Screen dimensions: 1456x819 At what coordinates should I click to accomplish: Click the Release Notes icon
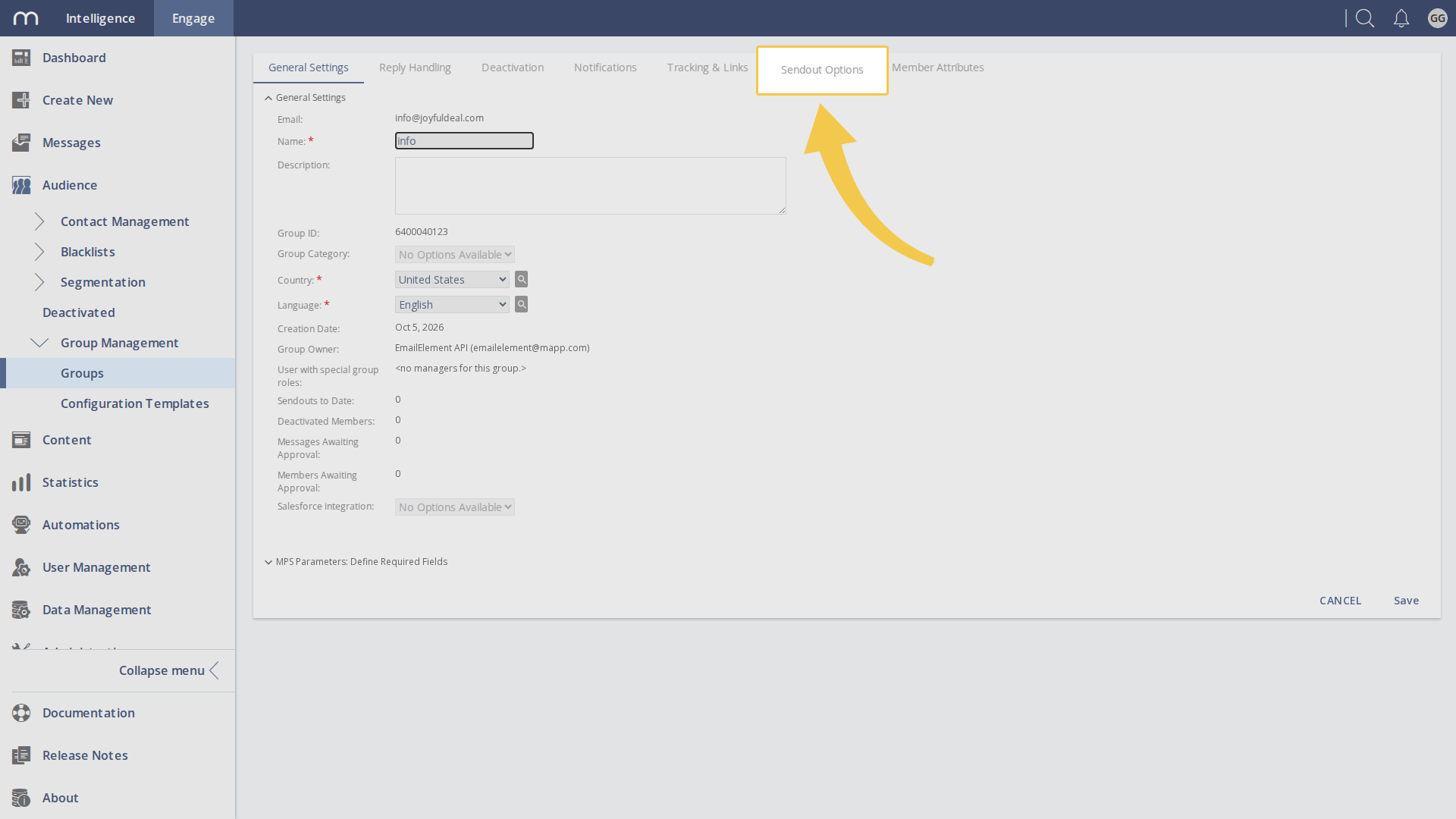pyautogui.click(x=21, y=755)
